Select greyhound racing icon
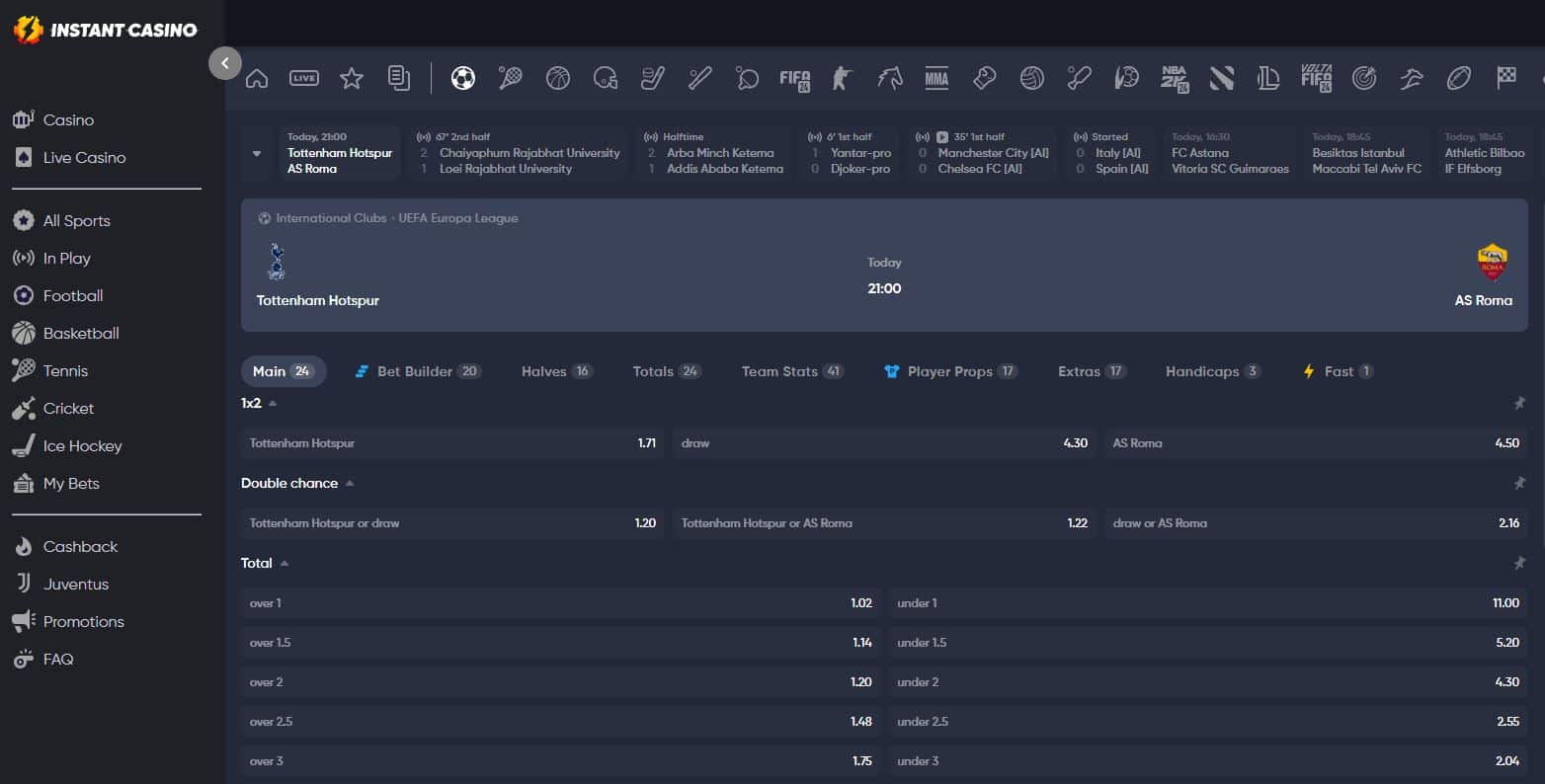 pos(1412,78)
